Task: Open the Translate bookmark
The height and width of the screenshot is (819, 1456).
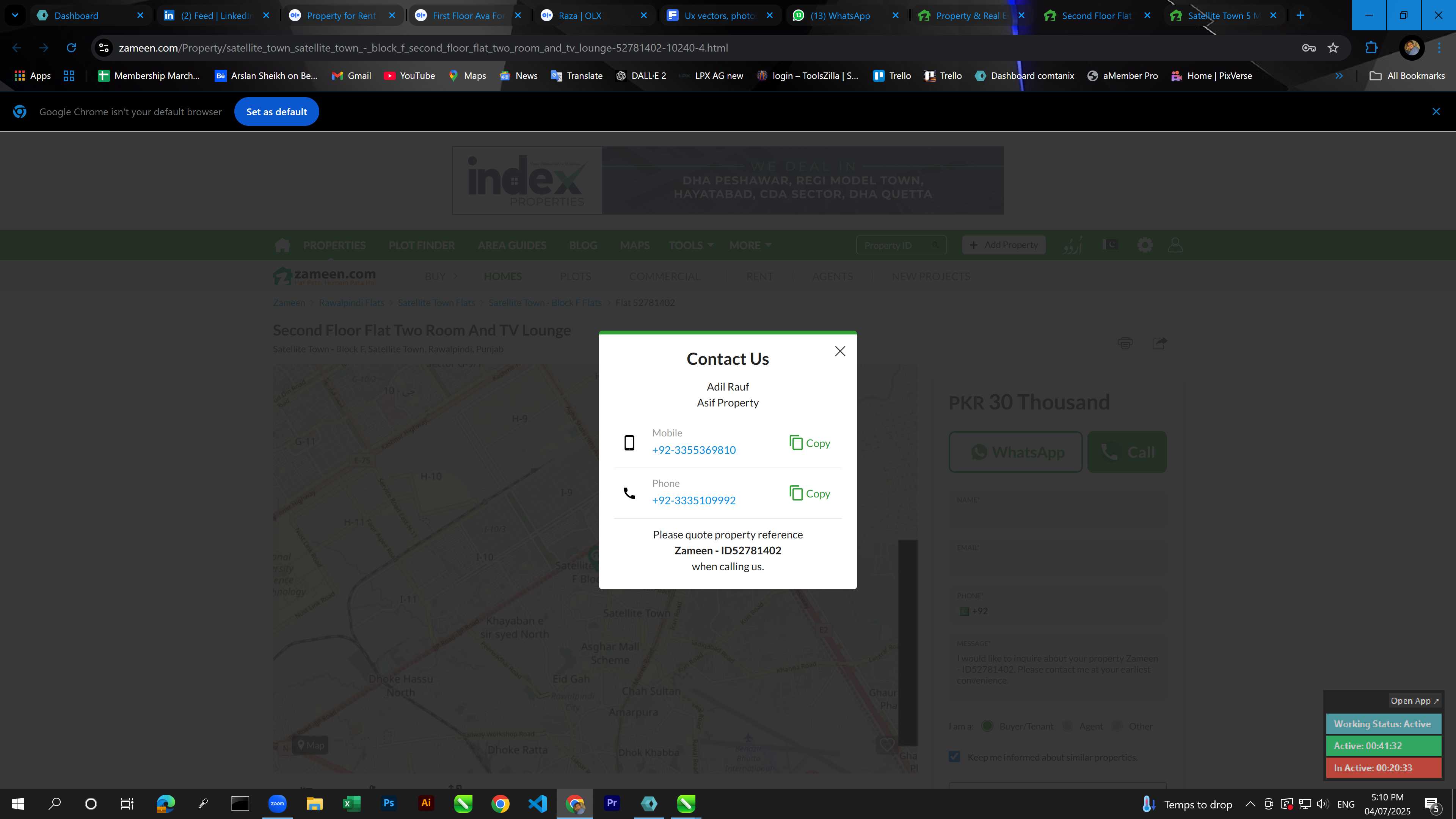Action: click(x=576, y=76)
